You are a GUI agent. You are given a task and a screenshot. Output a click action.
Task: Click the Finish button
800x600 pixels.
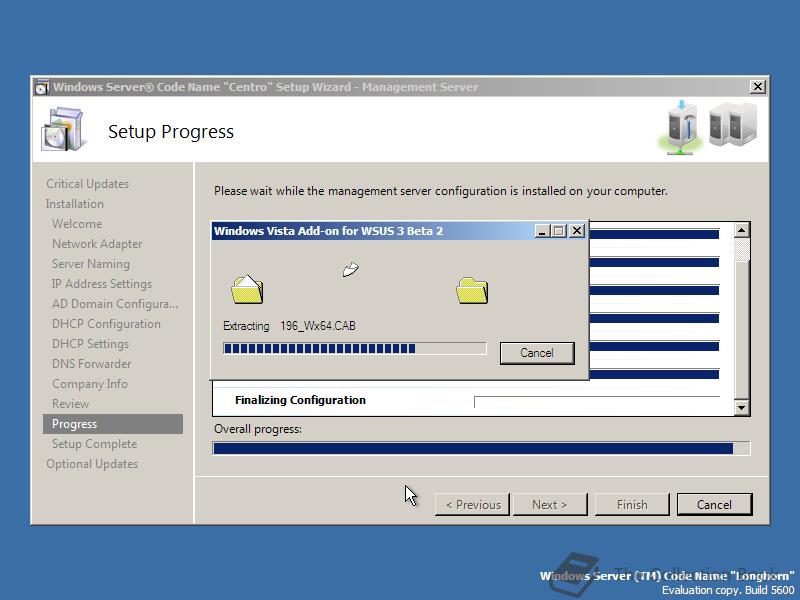point(632,505)
